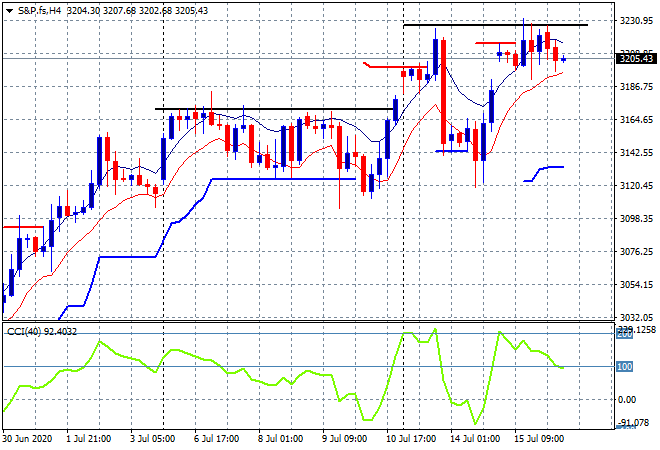Select high price value 3207.68 in header
660x450 pixels.
[119, 11]
